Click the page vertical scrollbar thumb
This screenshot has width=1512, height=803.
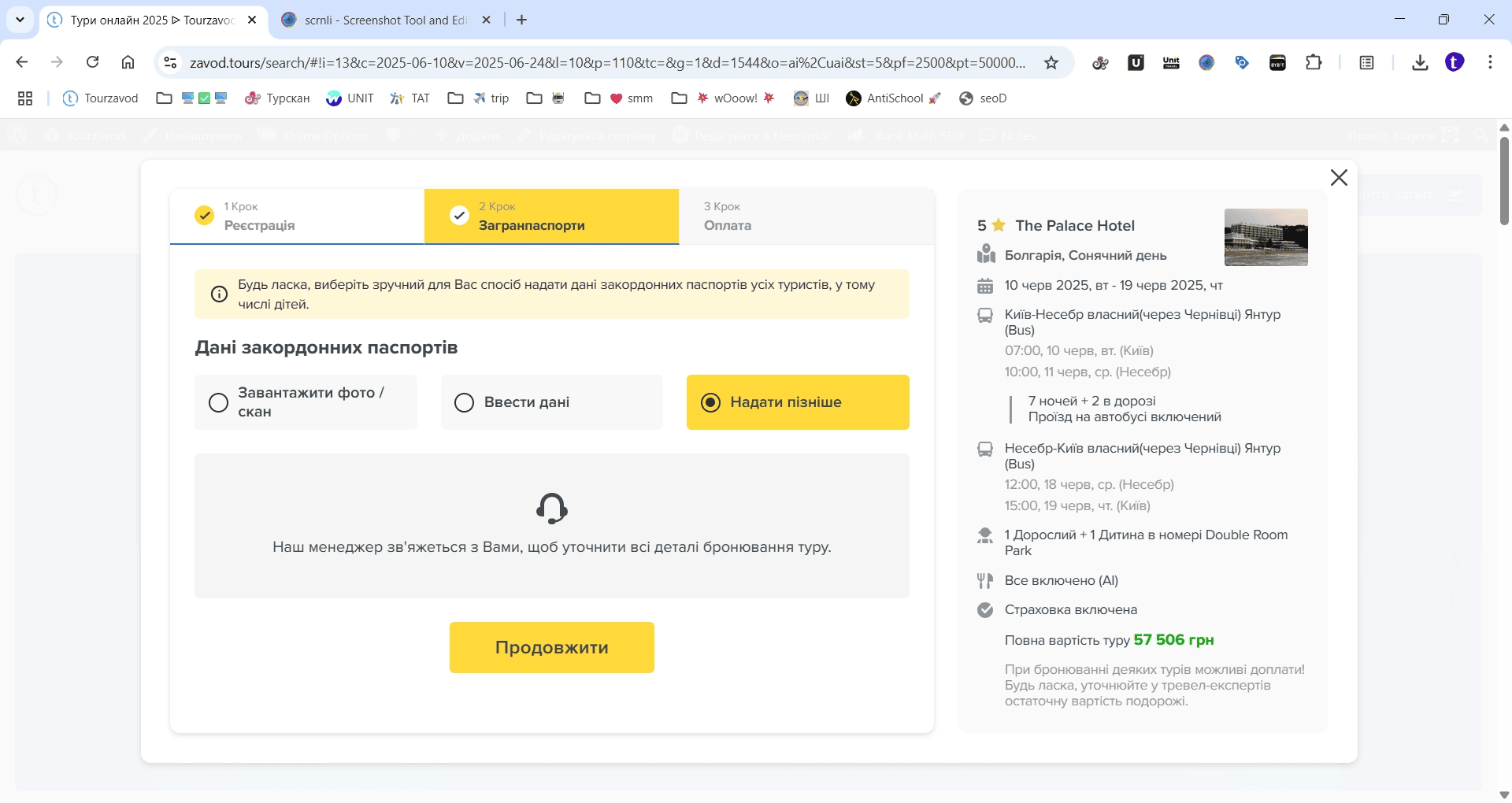[x=1504, y=181]
